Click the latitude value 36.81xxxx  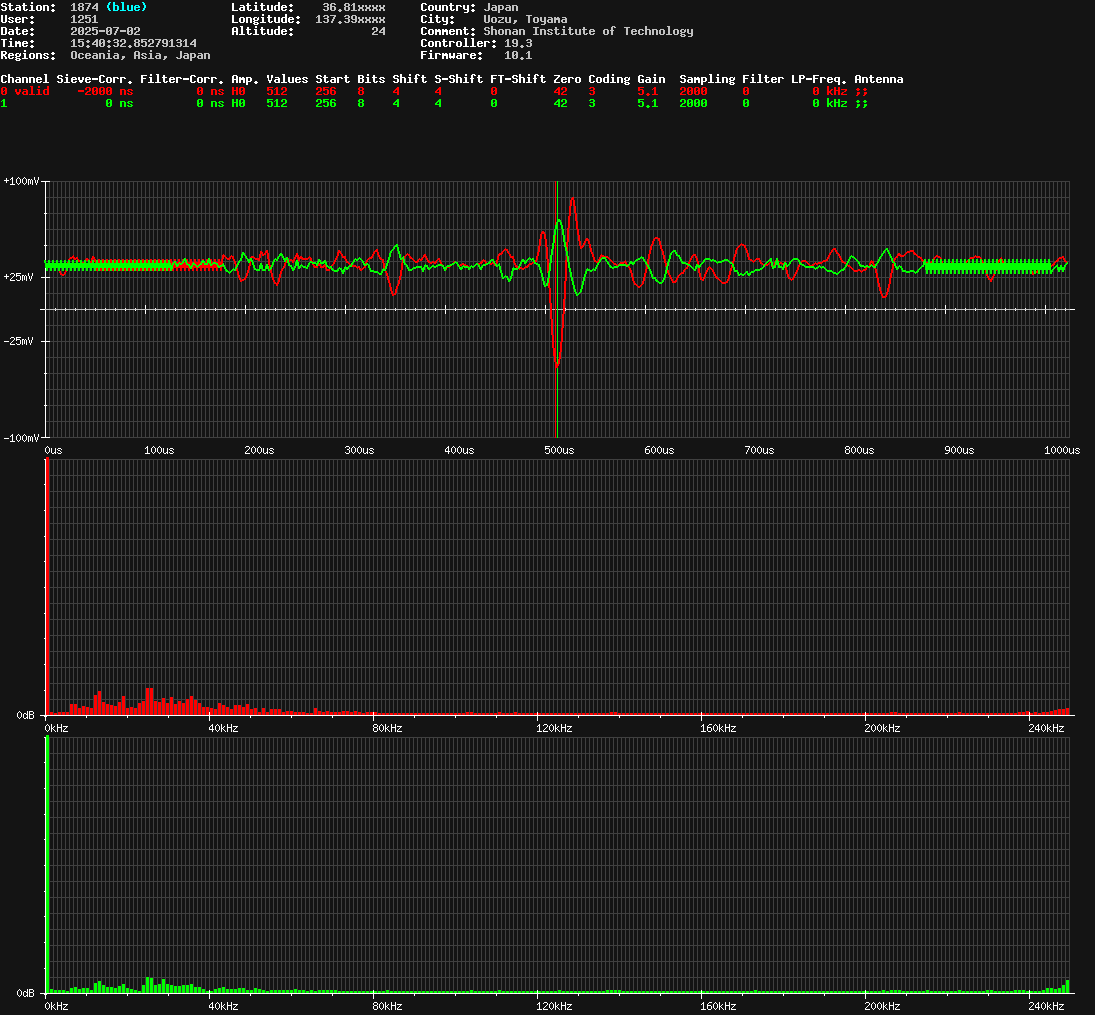pyautogui.click(x=353, y=7)
